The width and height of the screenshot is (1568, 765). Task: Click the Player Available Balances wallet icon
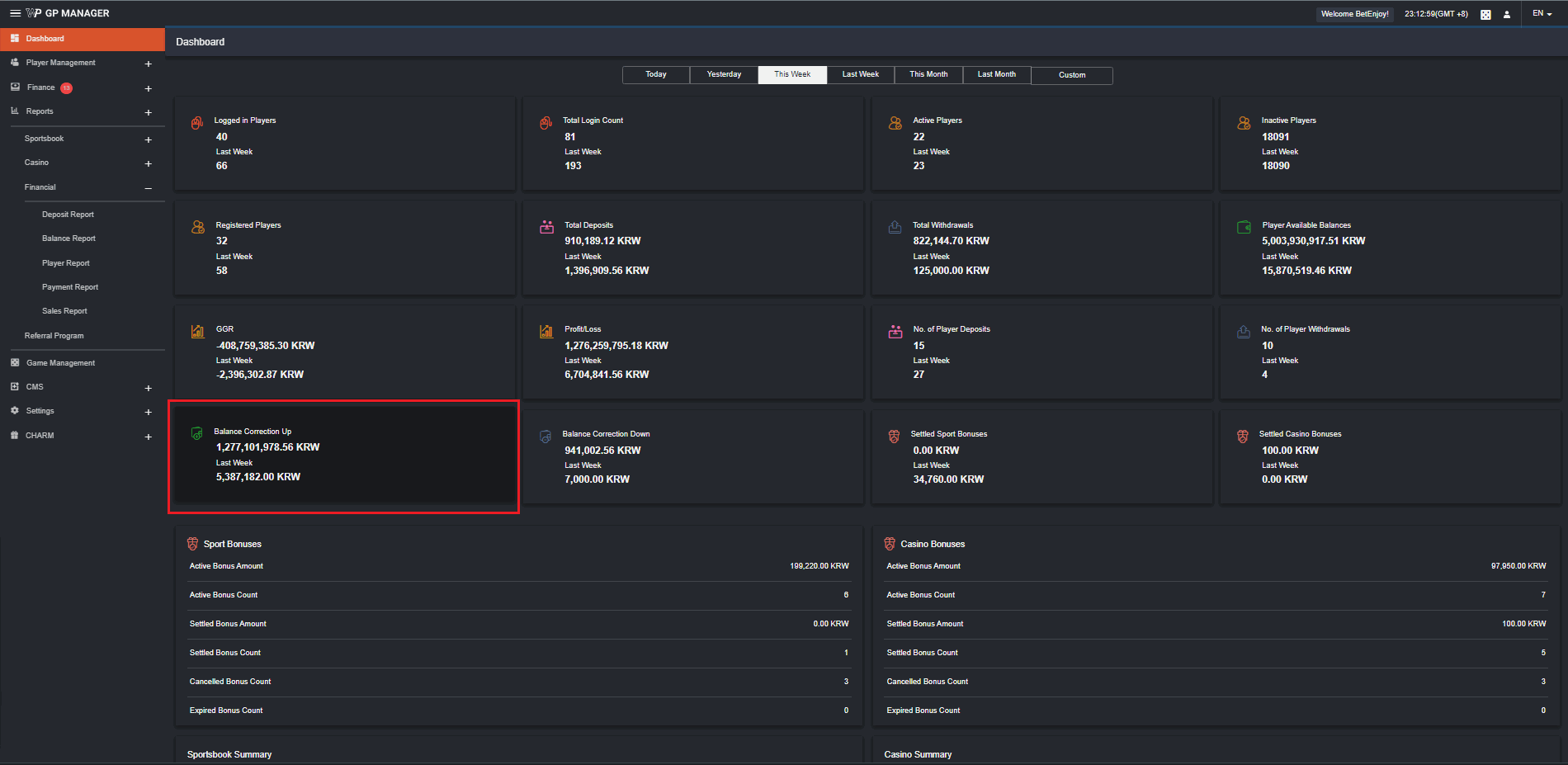click(x=1244, y=227)
